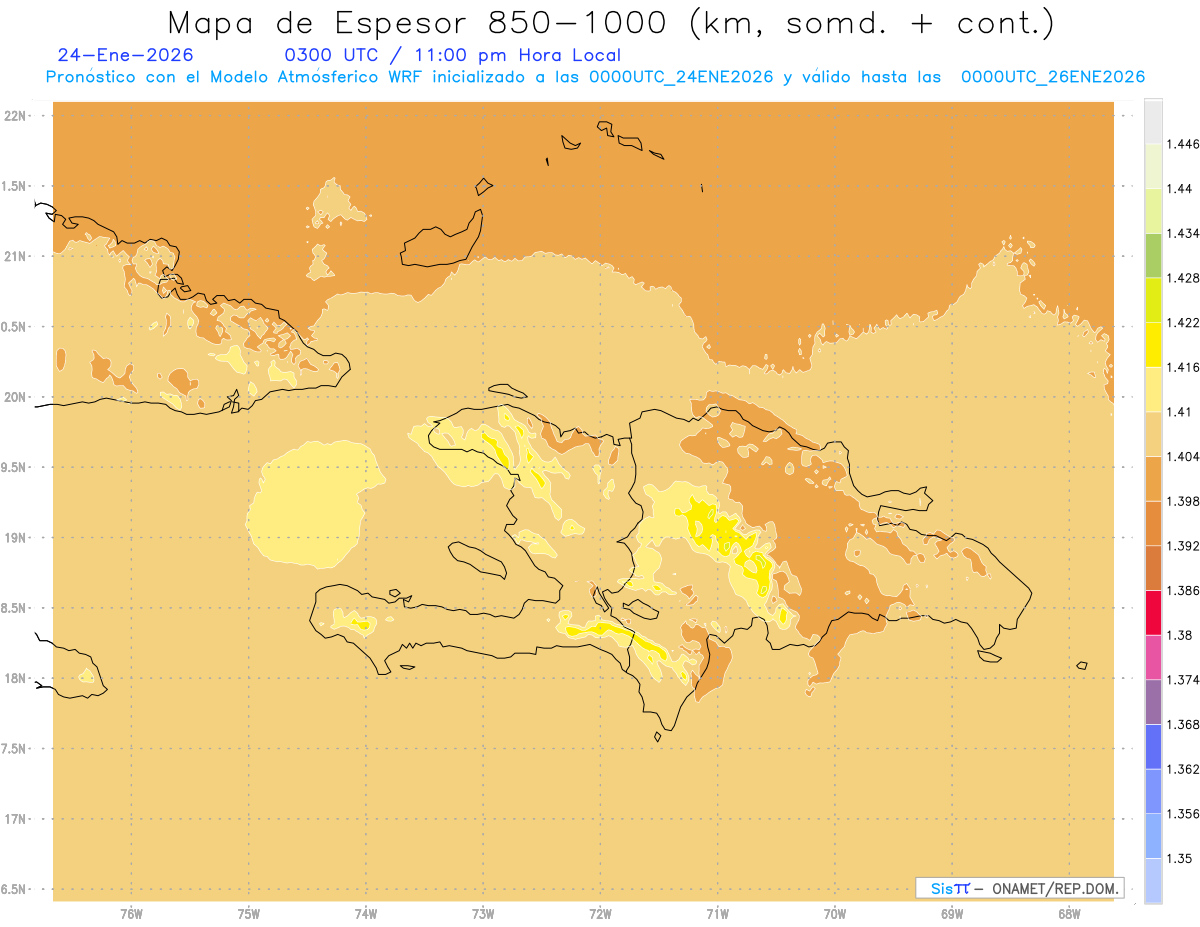Image resolution: width=1200 pixels, height=927 pixels.
Task: Click the legend value 1.422
Action: (1183, 323)
